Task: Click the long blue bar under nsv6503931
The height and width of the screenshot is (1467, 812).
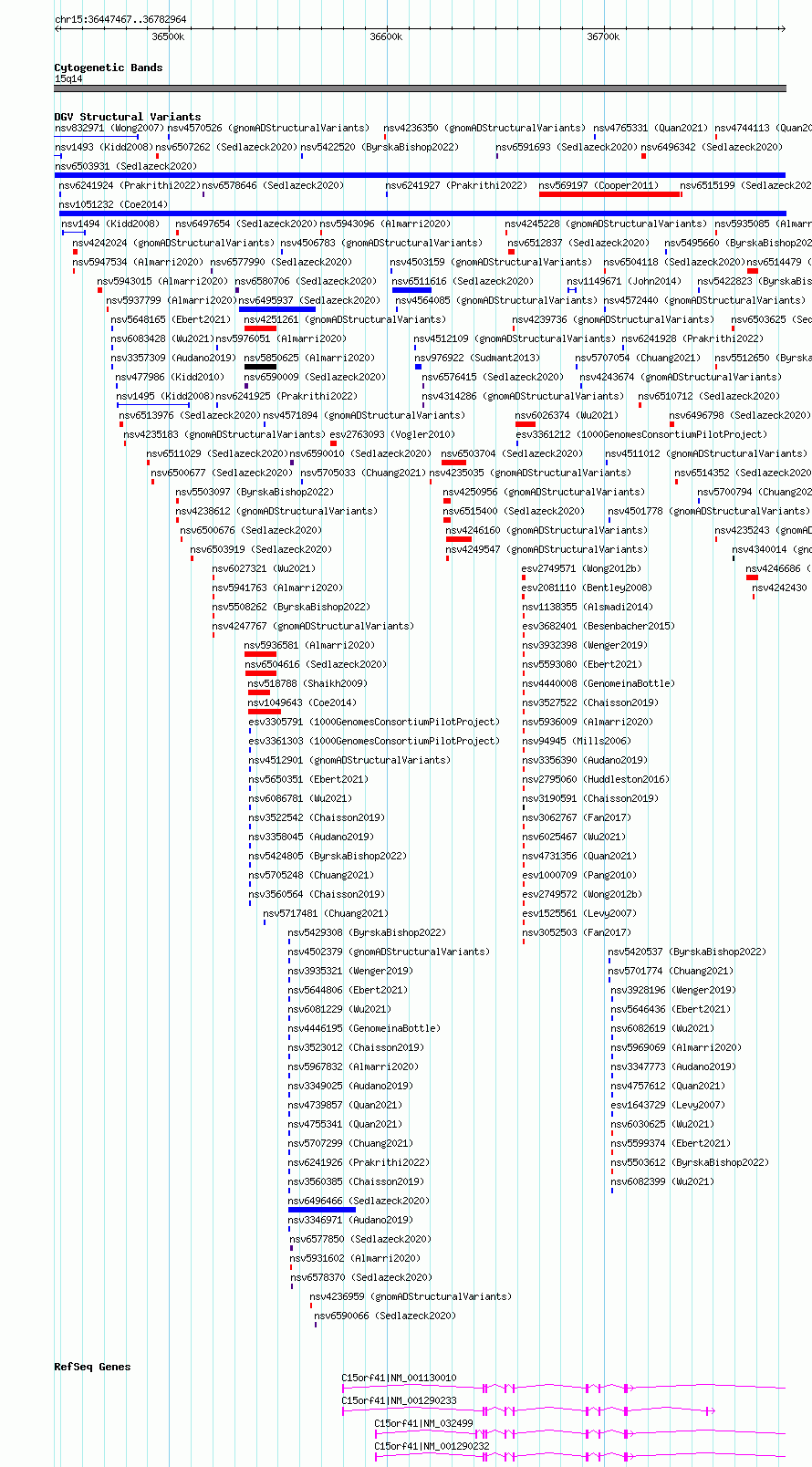Action: (420, 174)
